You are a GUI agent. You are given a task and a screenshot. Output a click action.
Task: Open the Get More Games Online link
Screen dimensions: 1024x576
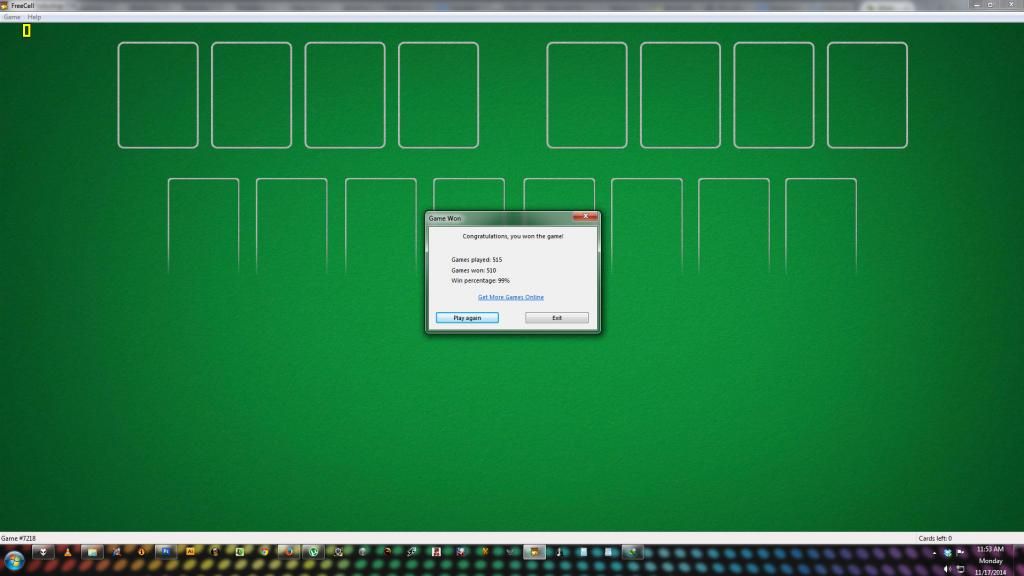(510, 297)
